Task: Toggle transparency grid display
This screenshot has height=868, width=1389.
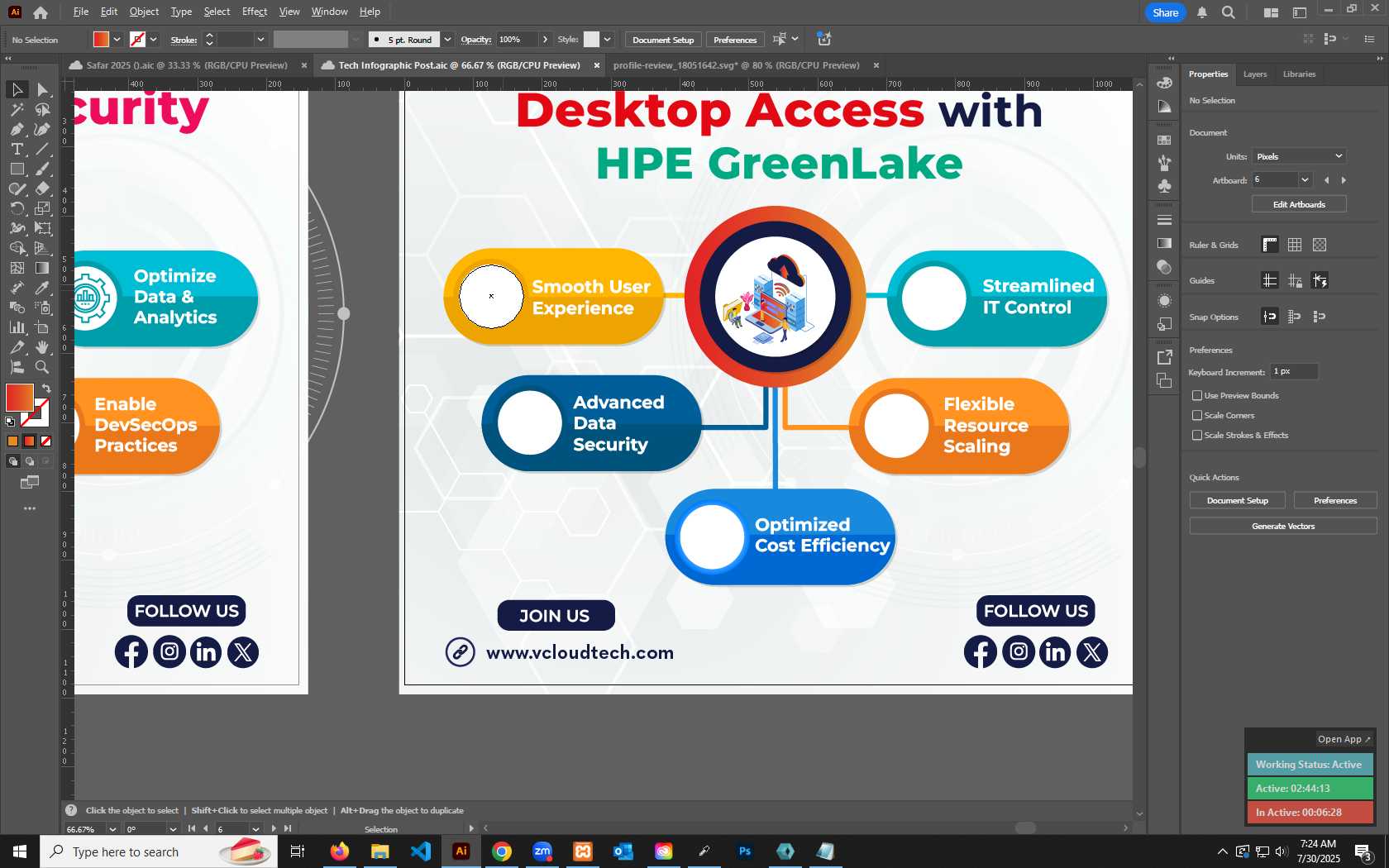Action: pyautogui.click(x=1320, y=245)
